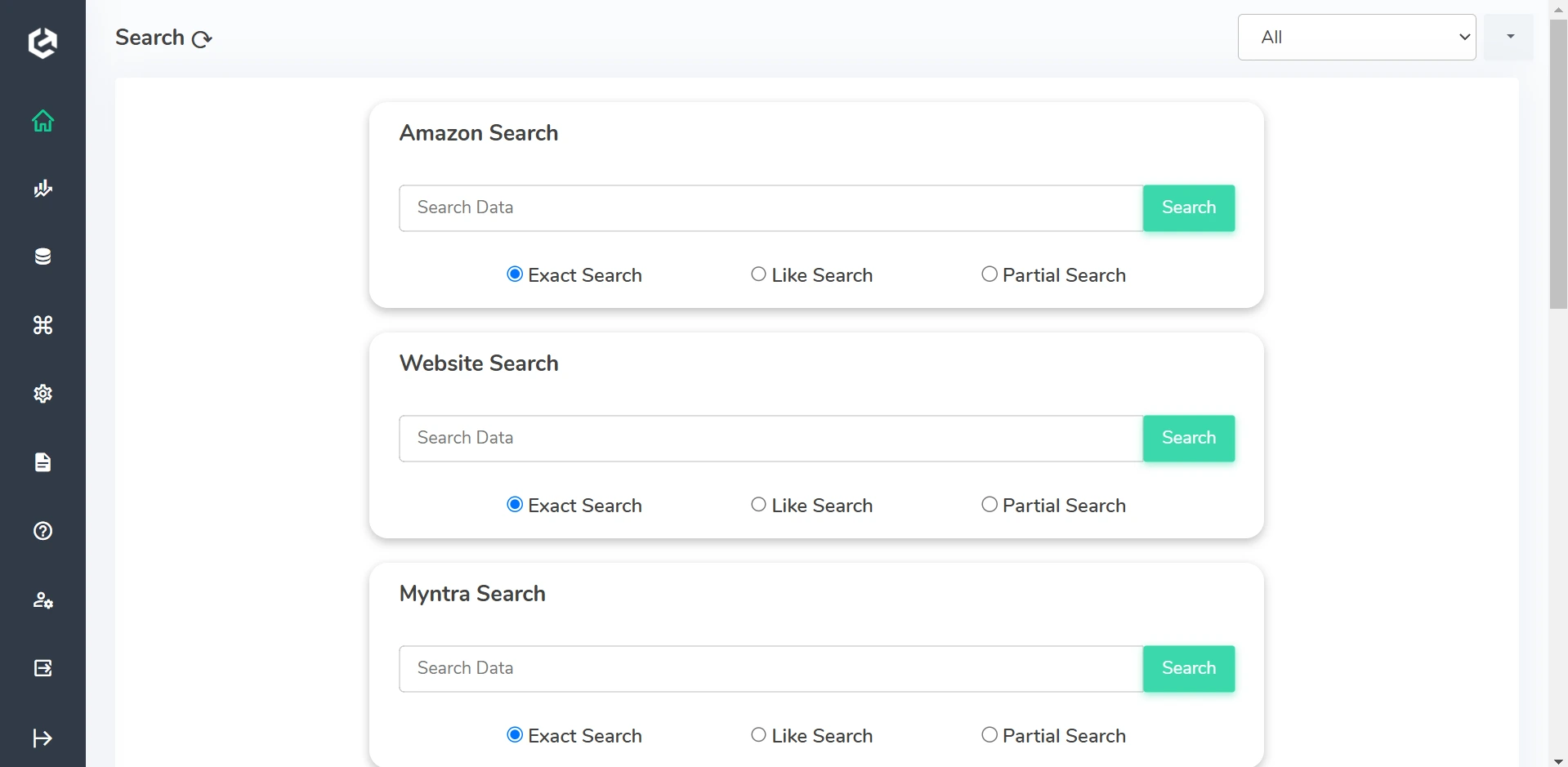
Task: Focus the Myntra Search data field
Action: tap(771, 669)
